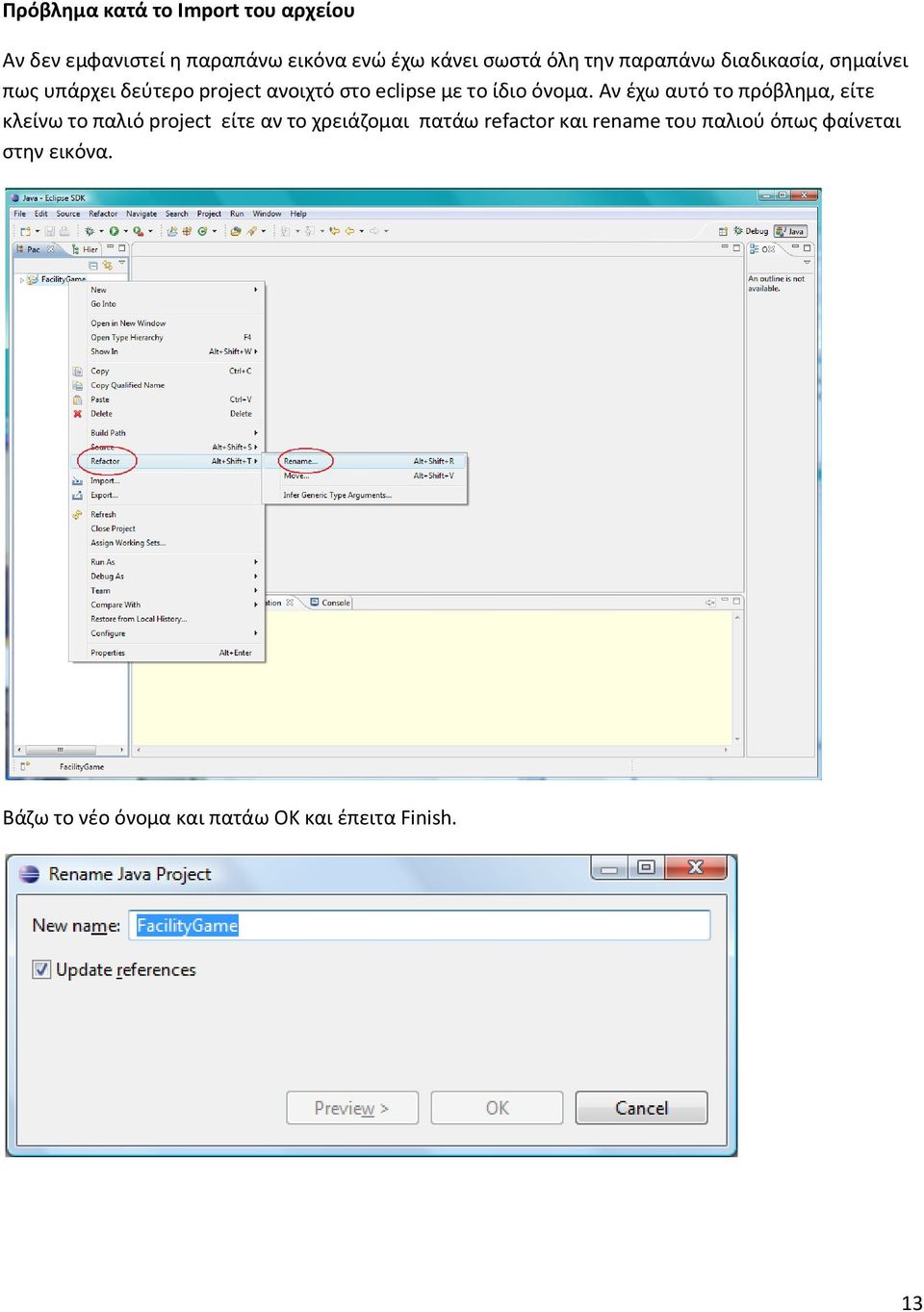Switch to the Hierarchy tab
The width and height of the screenshot is (924, 1312).
click(x=86, y=249)
